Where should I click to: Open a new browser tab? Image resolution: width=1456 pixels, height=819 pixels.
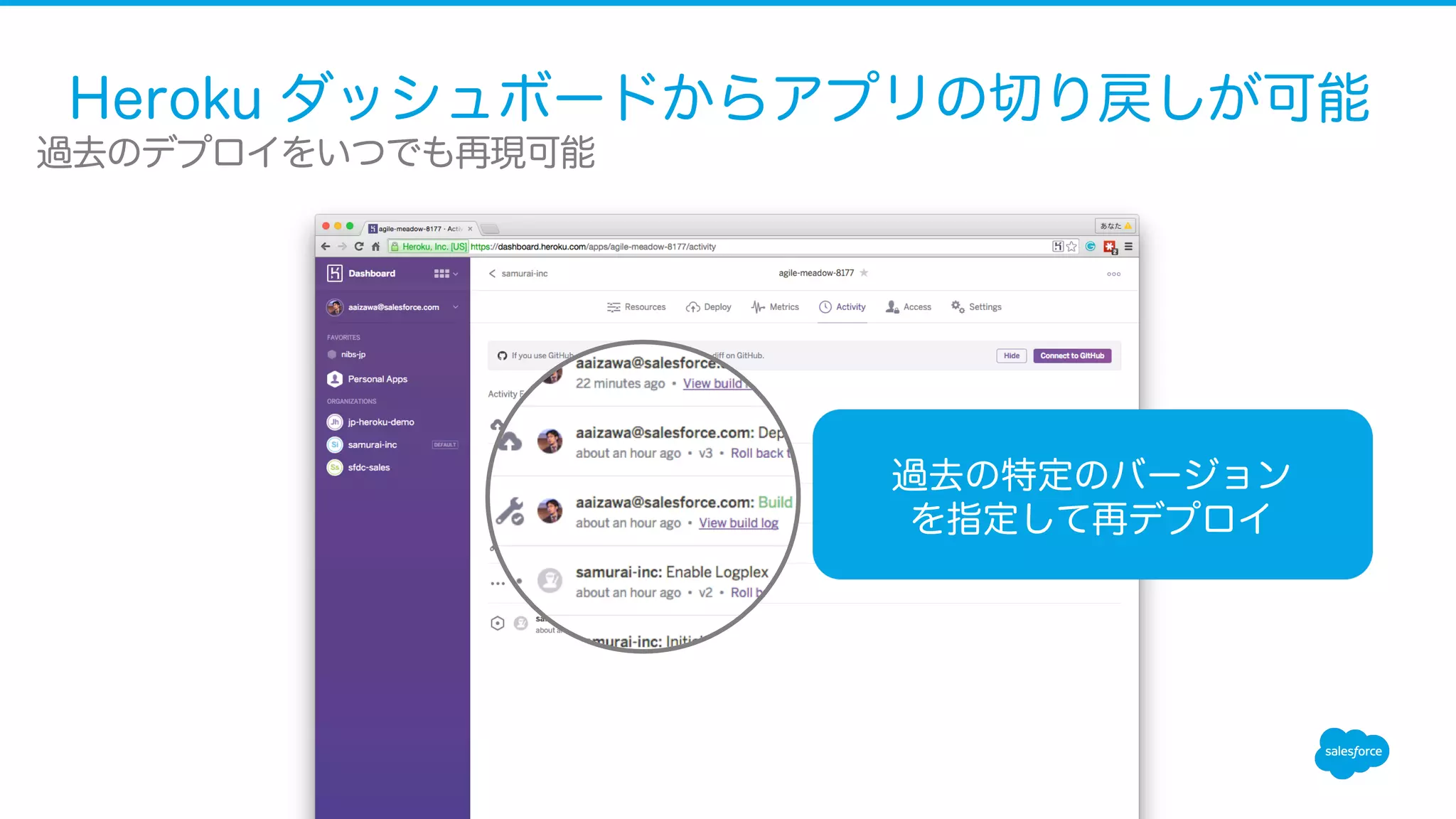[x=490, y=229]
